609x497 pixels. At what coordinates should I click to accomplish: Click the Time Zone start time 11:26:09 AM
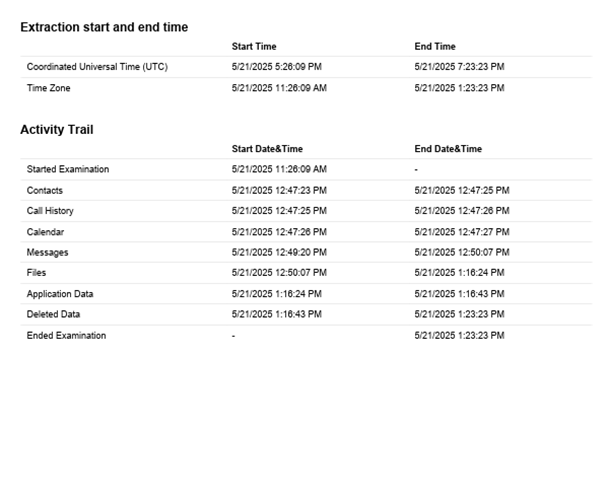pos(279,88)
